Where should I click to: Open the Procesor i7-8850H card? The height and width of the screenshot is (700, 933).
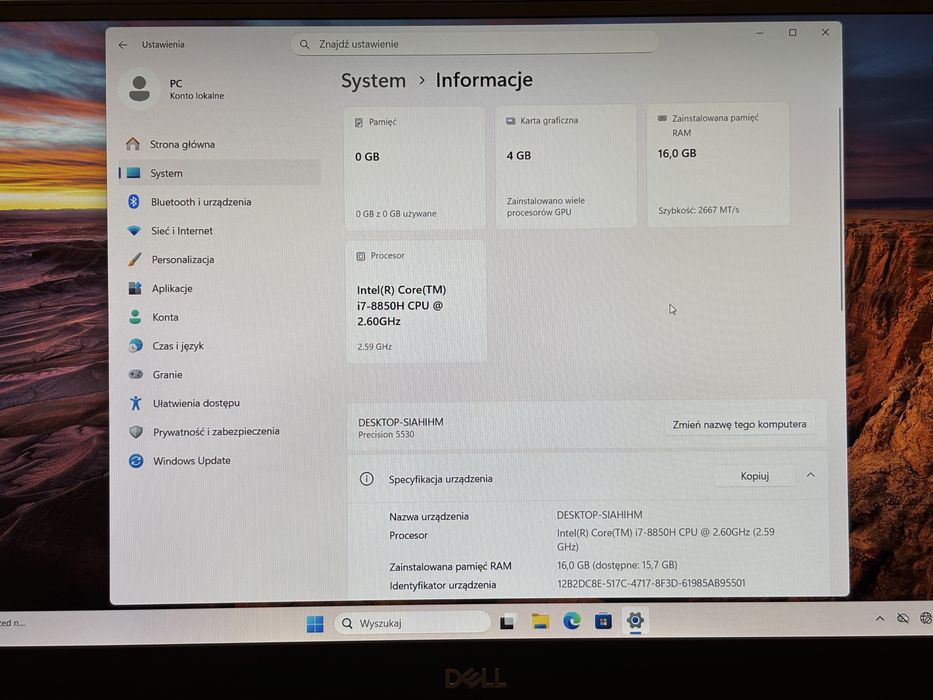coord(416,302)
